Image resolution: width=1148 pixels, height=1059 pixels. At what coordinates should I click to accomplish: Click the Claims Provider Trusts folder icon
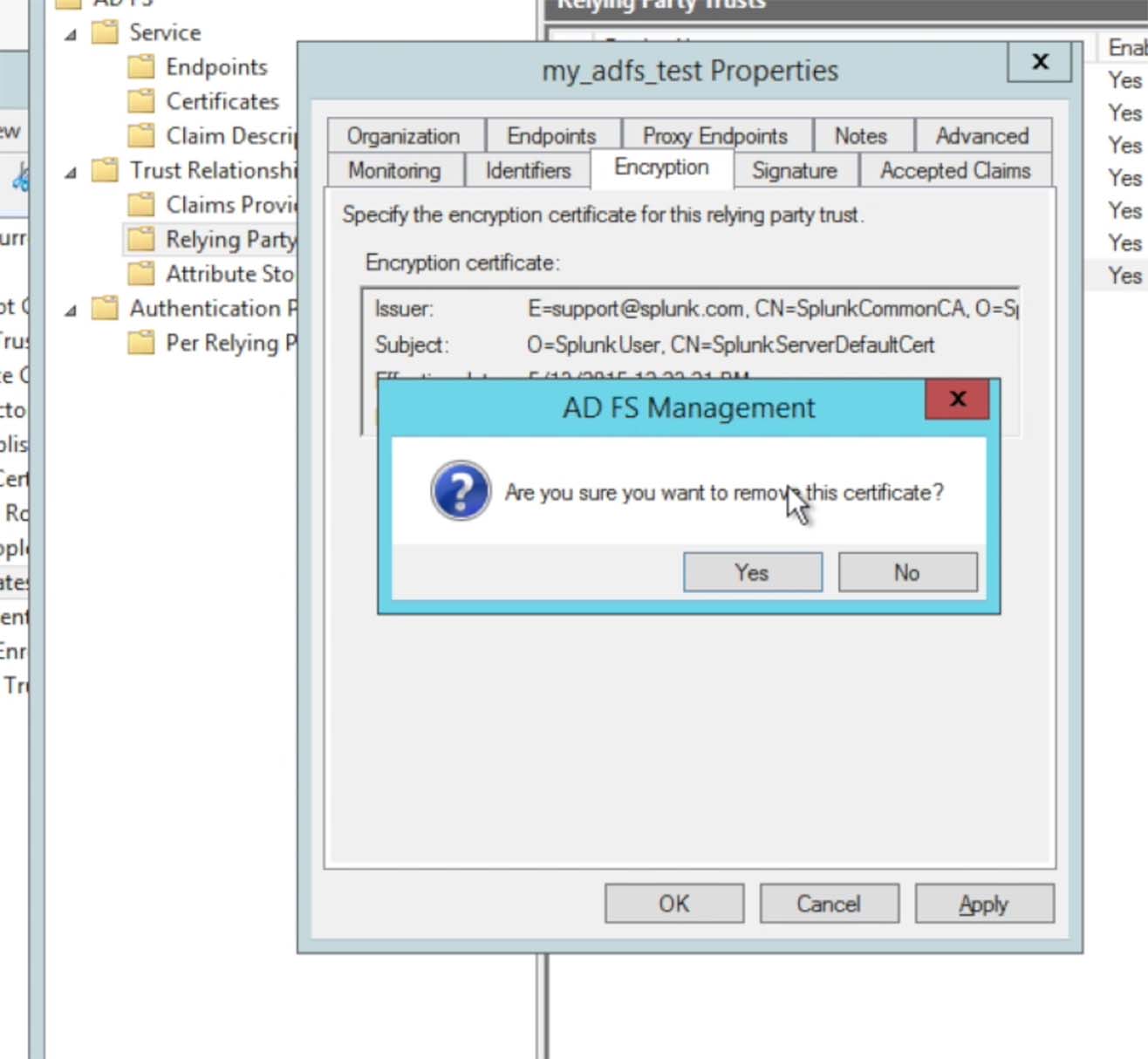click(x=141, y=205)
